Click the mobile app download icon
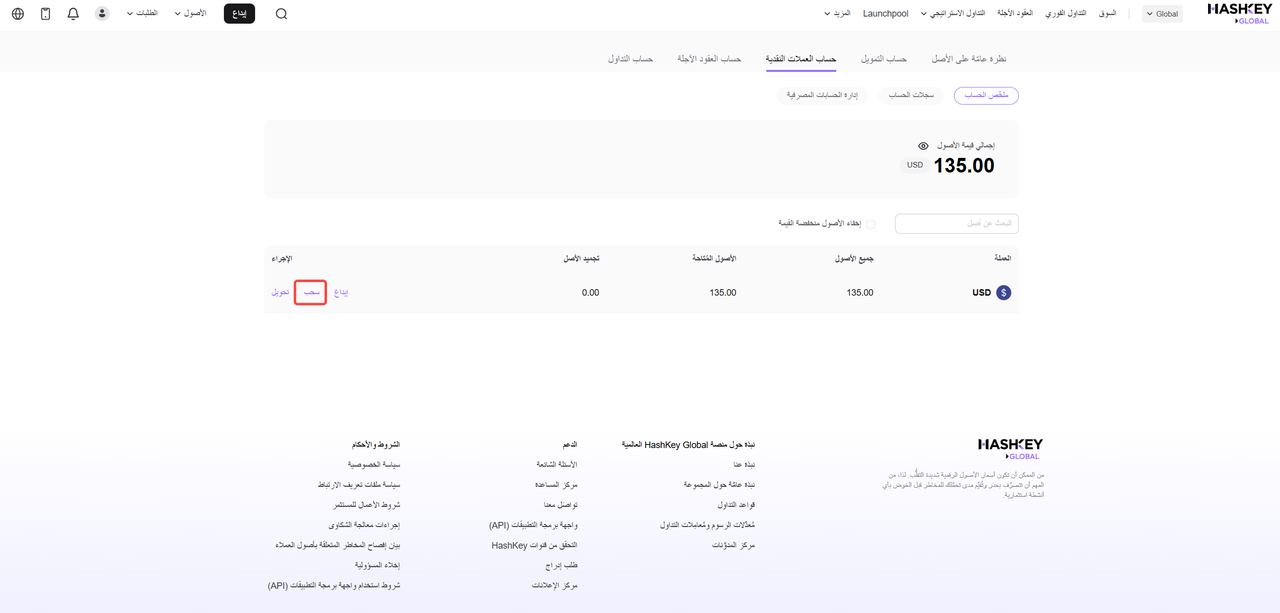The width and height of the screenshot is (1280, 613). pyautogui.click(x=45, y=14)
